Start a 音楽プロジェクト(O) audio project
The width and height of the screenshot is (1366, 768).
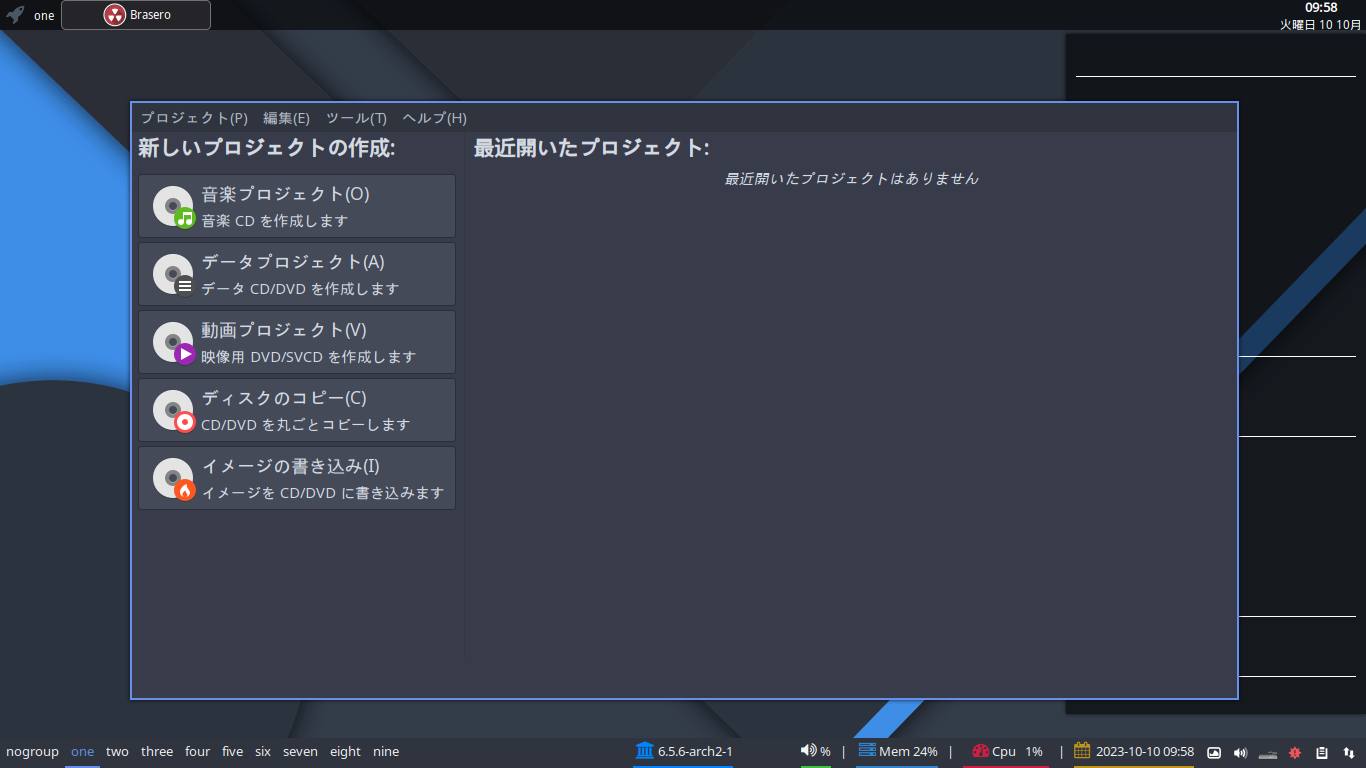pyautogui.click(x=297, y=206)
